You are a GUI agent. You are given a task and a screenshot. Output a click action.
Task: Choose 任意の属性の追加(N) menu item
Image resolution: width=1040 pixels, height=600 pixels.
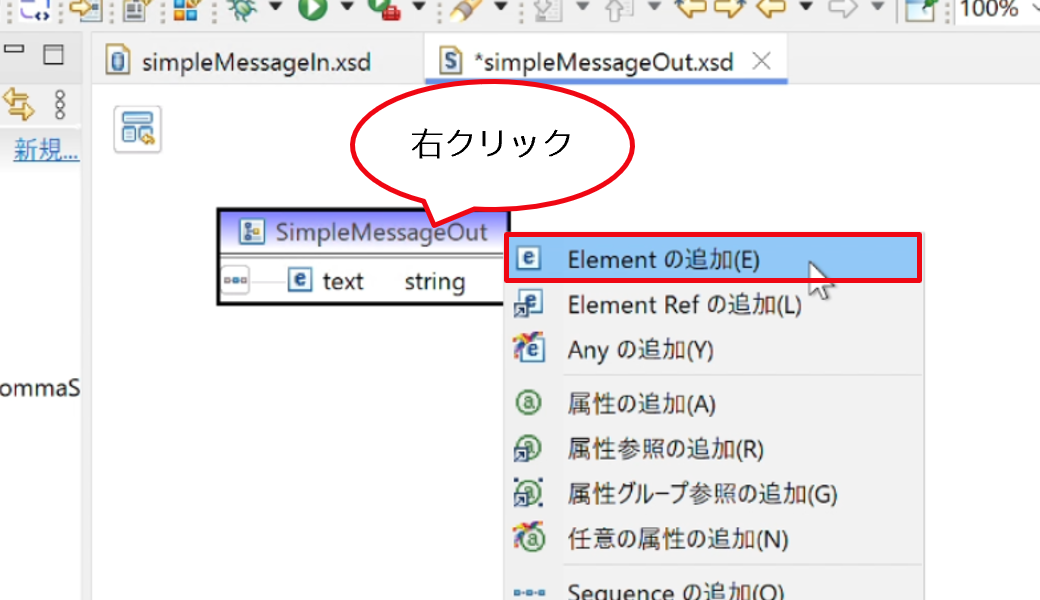click(713, 539)
